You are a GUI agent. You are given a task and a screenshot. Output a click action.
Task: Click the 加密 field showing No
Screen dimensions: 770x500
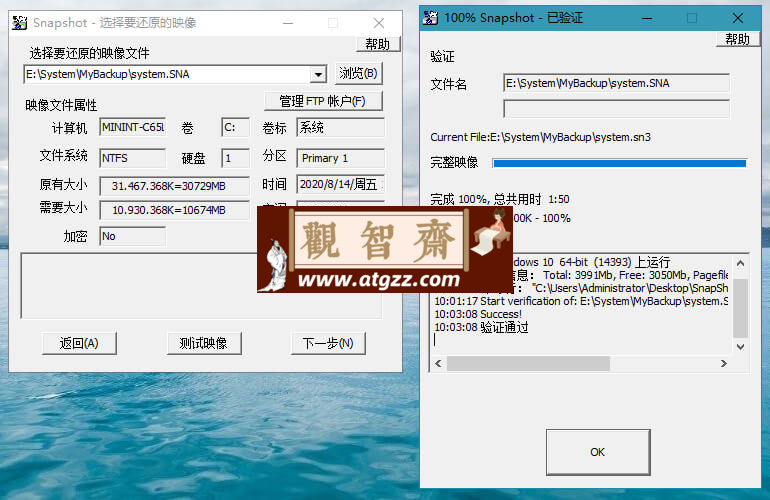[133, 236]
